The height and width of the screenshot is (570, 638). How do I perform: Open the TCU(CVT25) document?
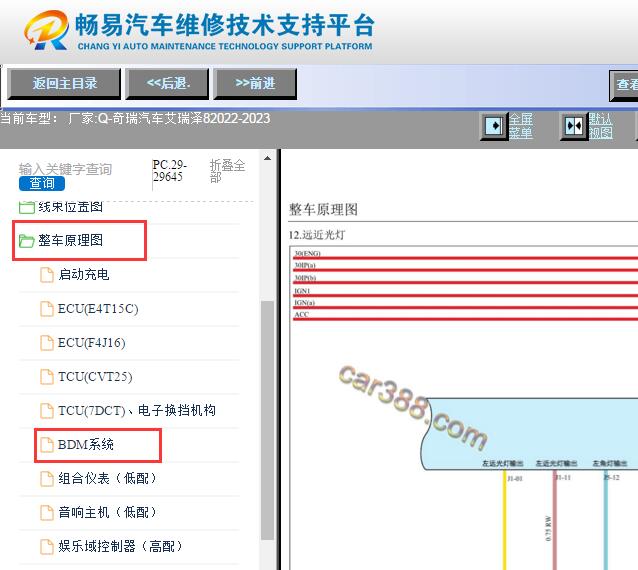click(95, 377)
